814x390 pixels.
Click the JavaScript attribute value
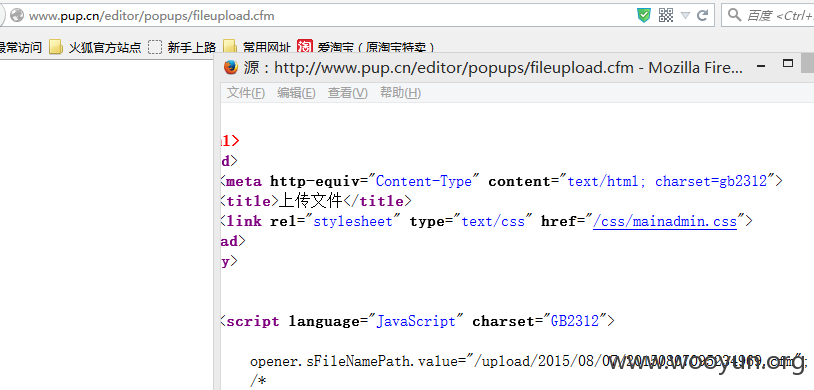(x=416, y=321)
